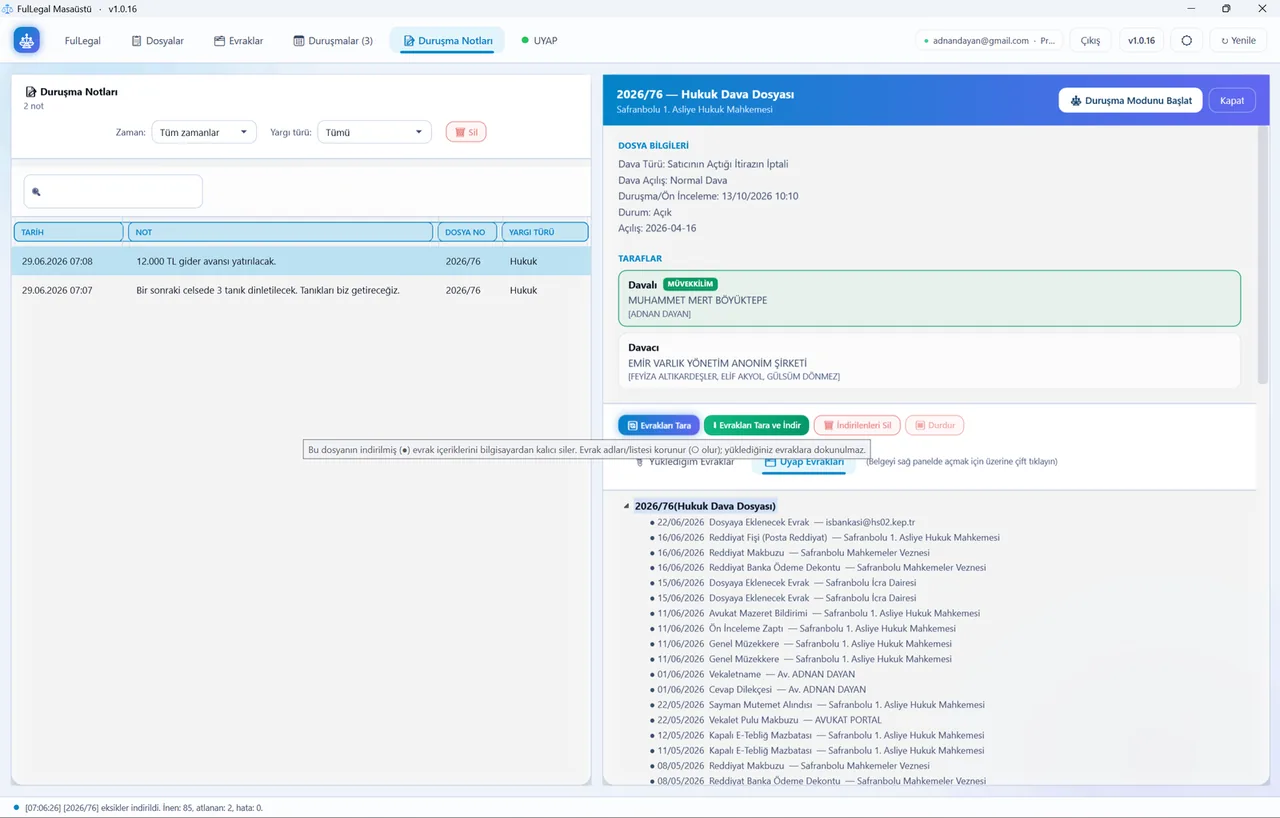Select the note about 3 tanık dinletilecek
The height and width of the screenshot is (818, 1280).
[x=300, y=290]
